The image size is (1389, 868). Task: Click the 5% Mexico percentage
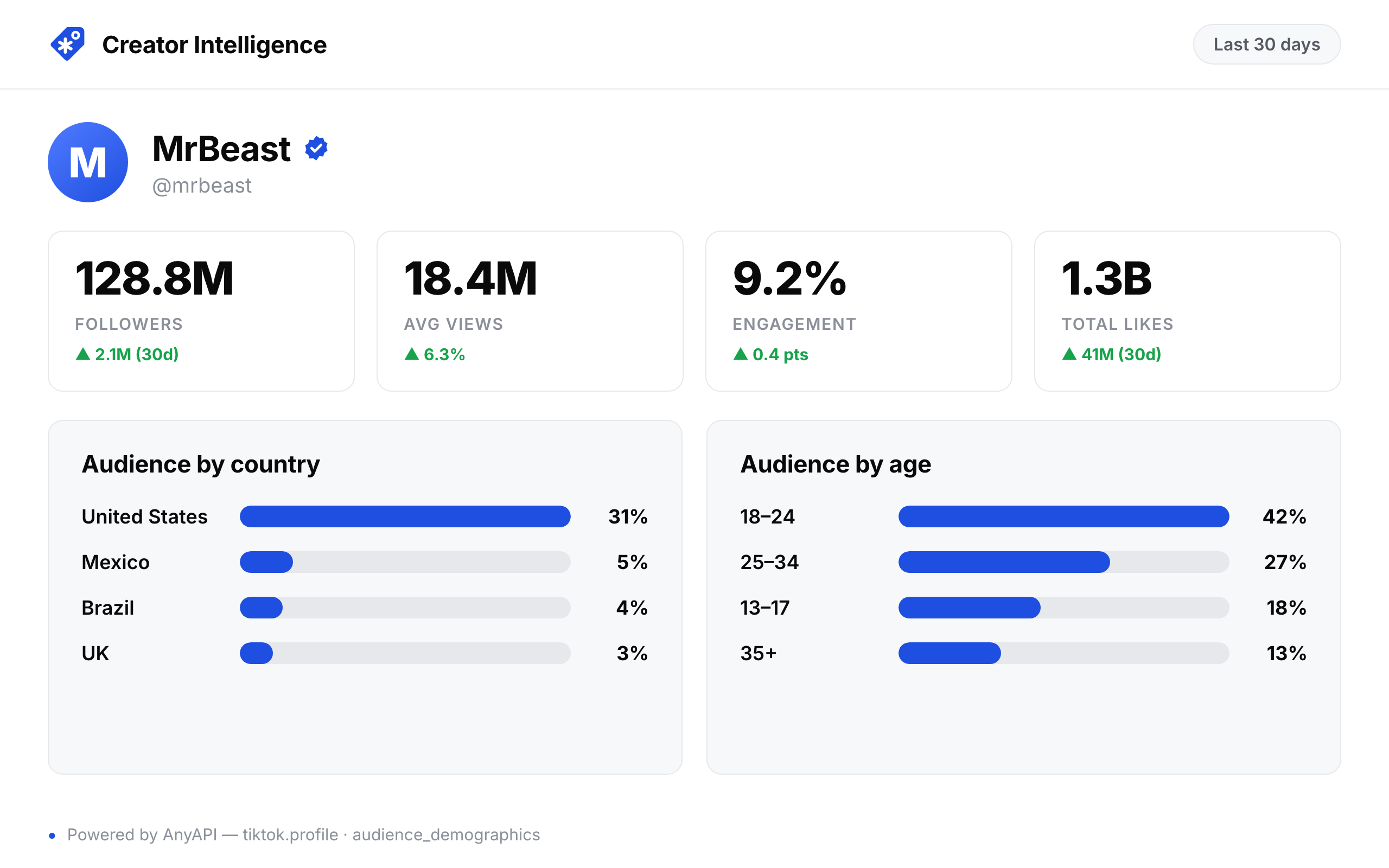coord(633,562)
